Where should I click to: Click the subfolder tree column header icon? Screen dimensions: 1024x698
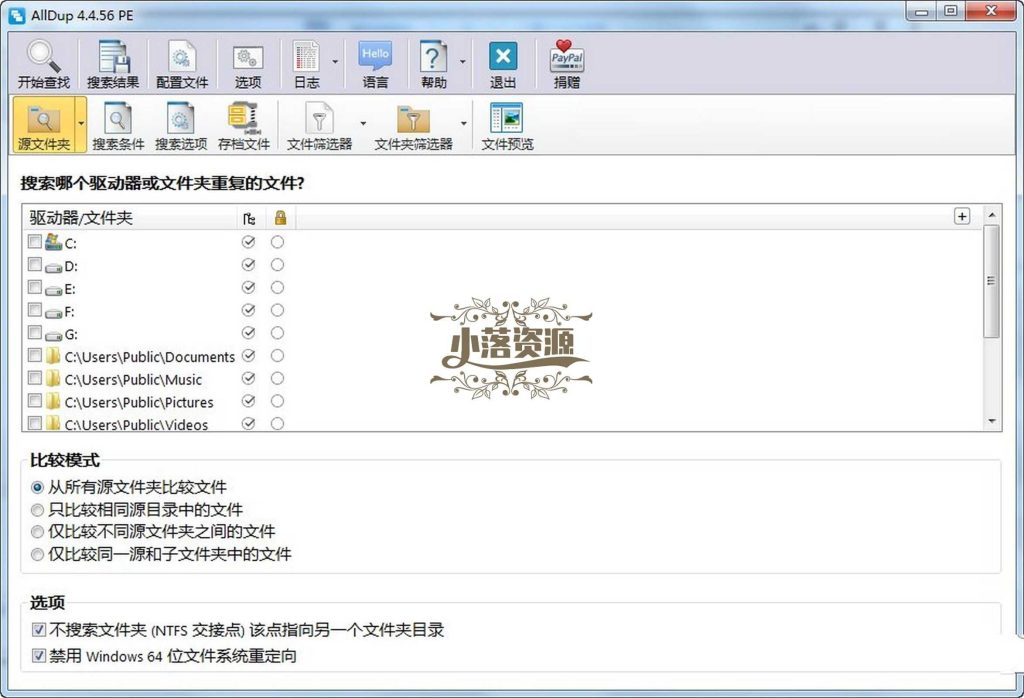tap(249, 218)
